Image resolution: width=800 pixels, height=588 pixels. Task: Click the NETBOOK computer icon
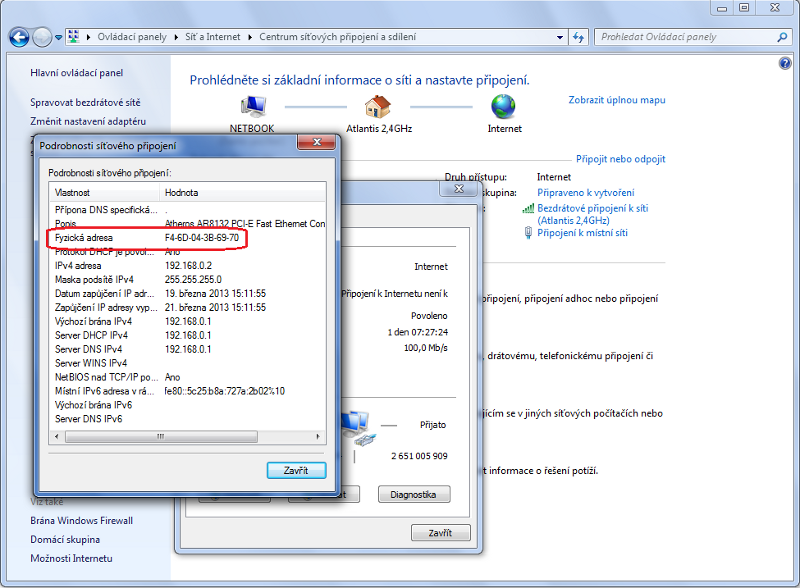(x=253, y=106)
